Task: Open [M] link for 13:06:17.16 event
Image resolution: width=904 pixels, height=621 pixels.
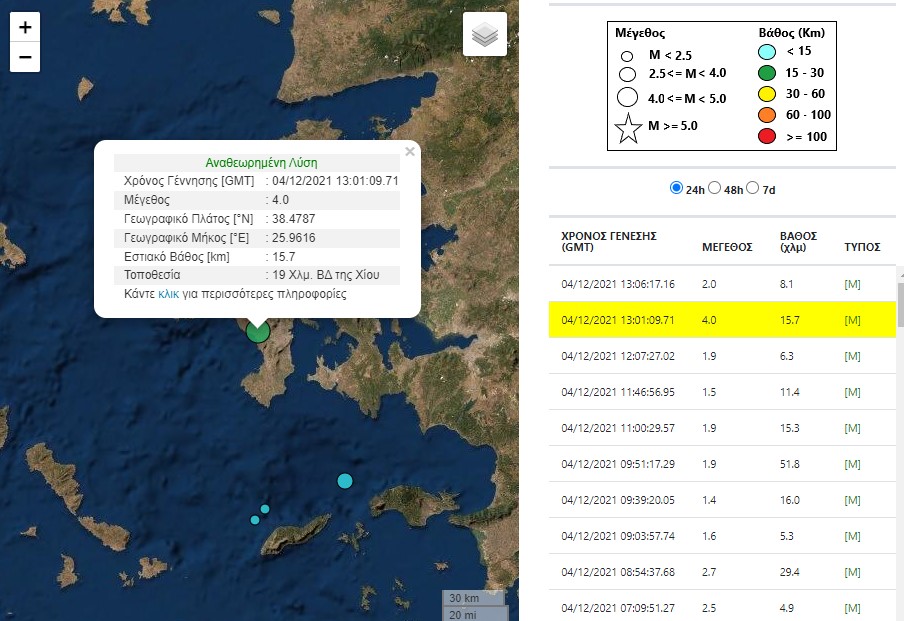Action: [852, 284]
